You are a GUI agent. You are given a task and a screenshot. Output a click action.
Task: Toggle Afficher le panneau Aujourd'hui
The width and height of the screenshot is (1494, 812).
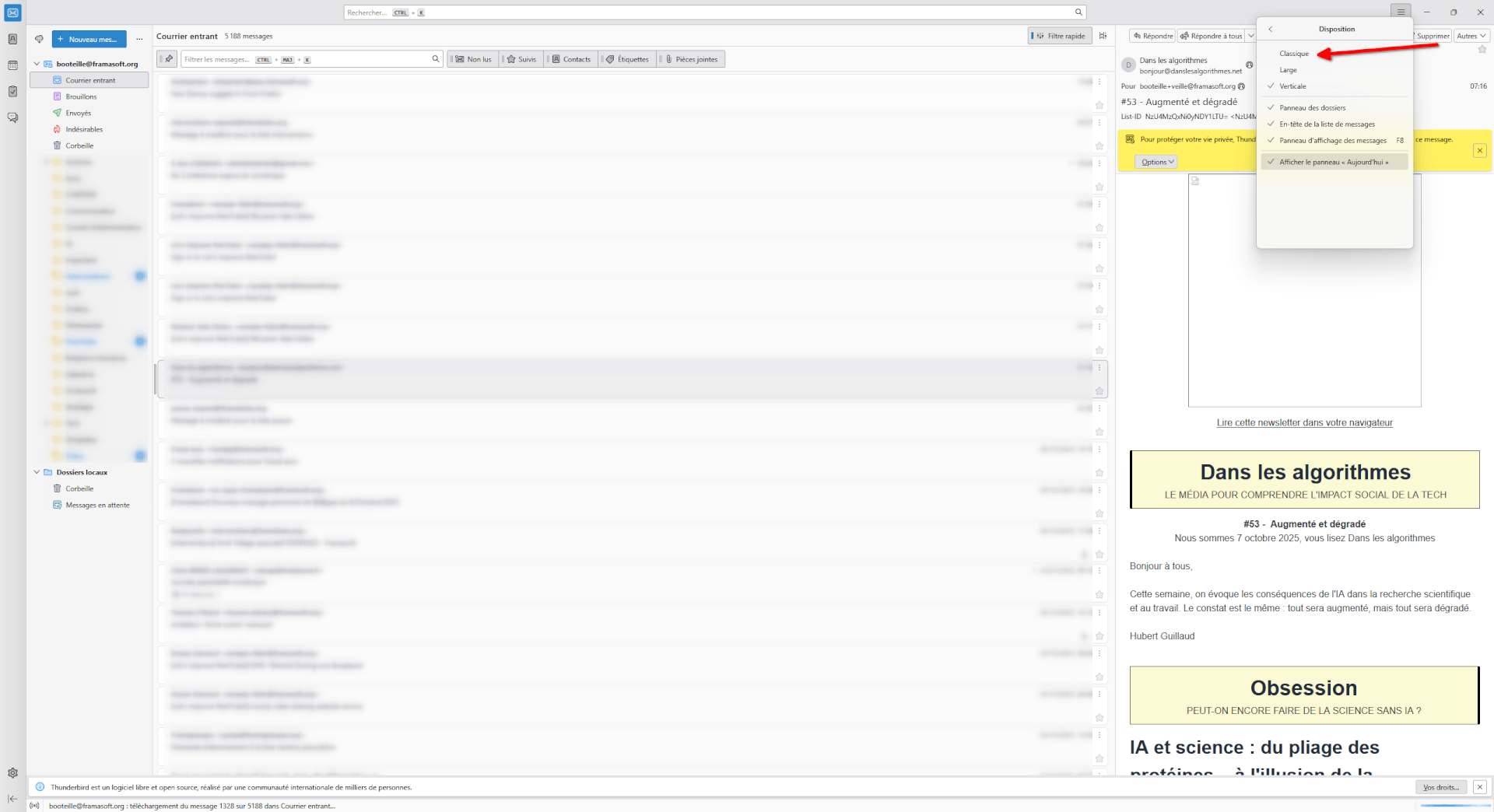(x=1334, y=163)
